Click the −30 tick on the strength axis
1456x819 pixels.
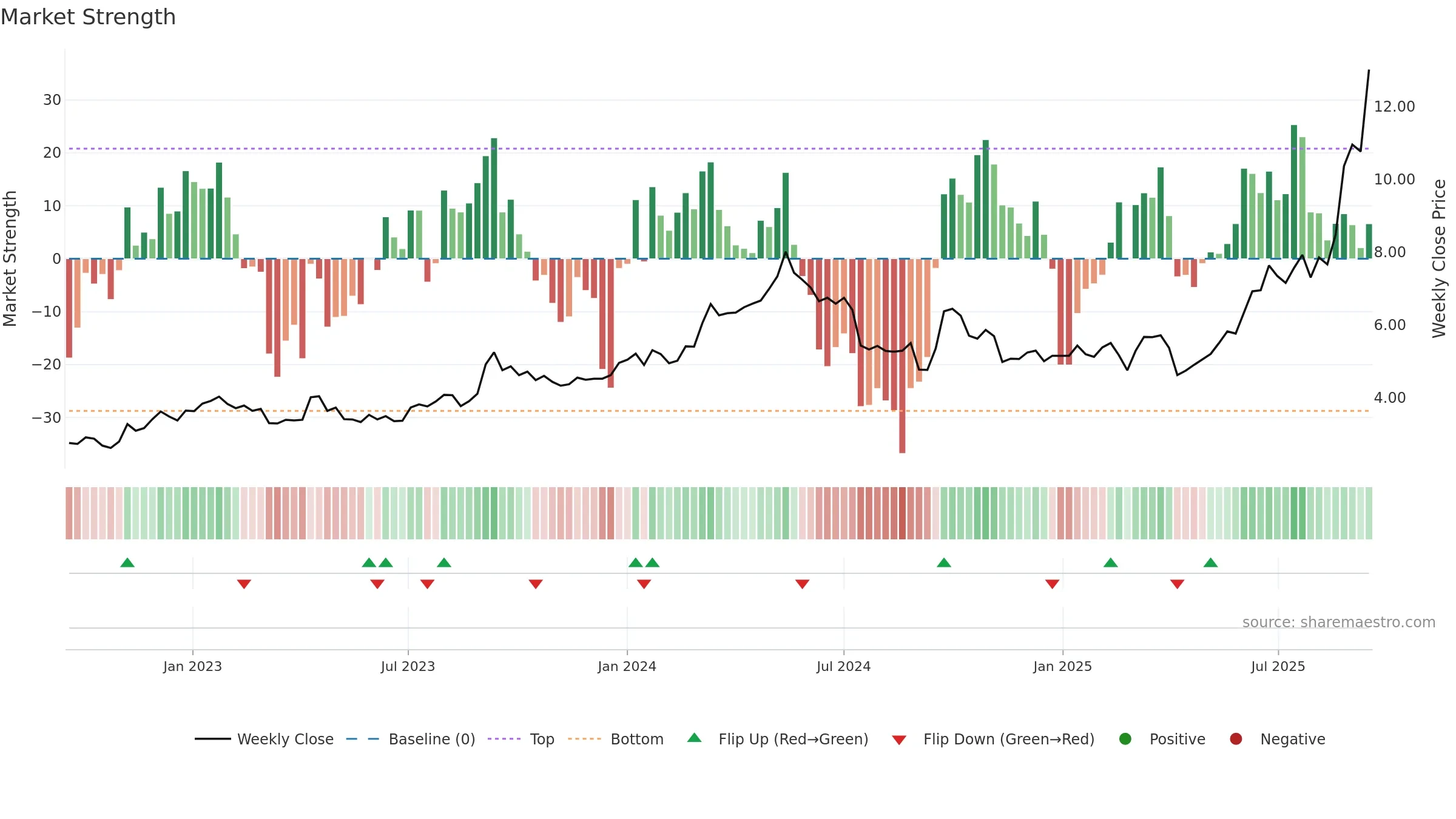pyautogui.click(x=47, y=417)
